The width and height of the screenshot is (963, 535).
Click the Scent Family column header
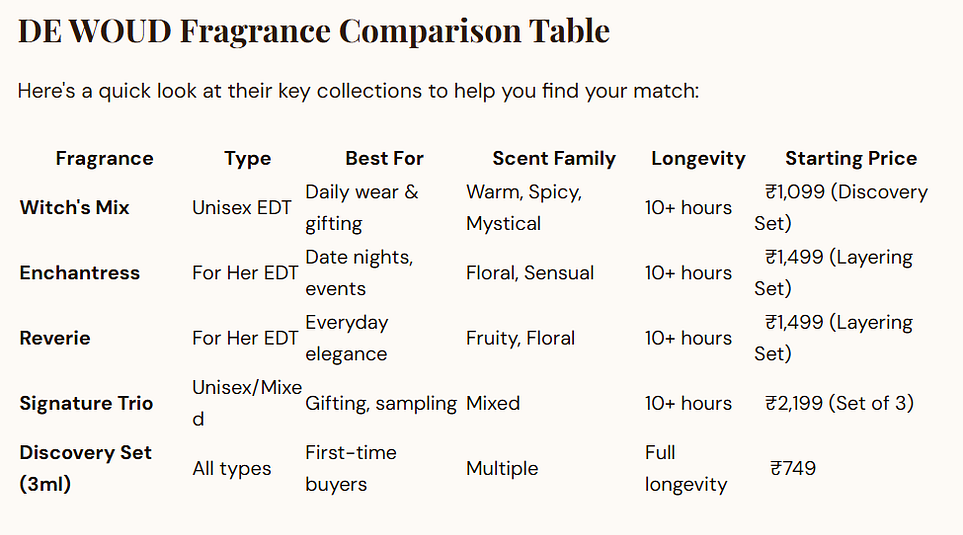coord(553,158)
